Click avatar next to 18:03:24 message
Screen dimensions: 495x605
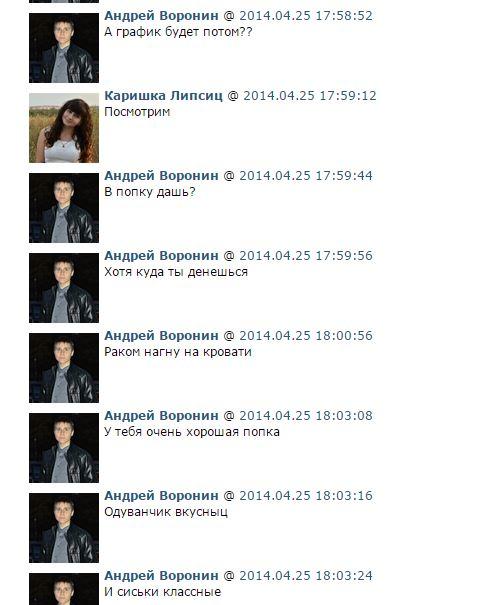click(x=64, y=589)
